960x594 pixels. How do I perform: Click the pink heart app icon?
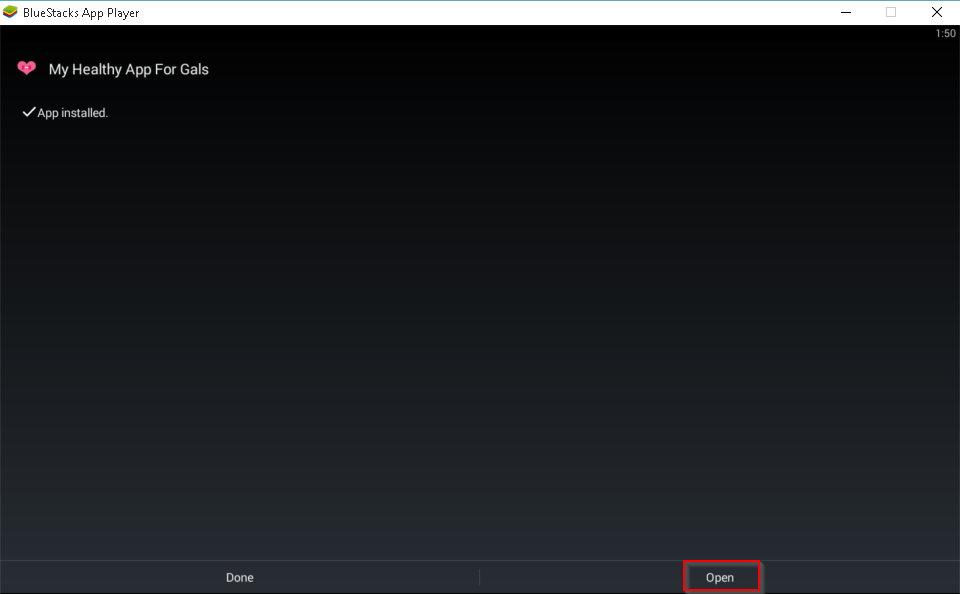pyautogui.click(x=26, y=68)
